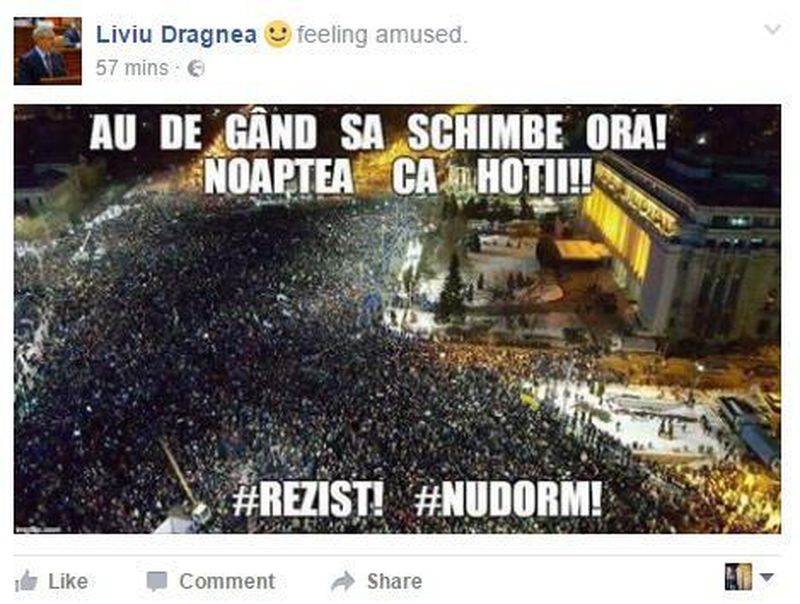Viewport: 800px width, 604px height.
Task: Open the post options chevron menu
Action: coord(772,30)
